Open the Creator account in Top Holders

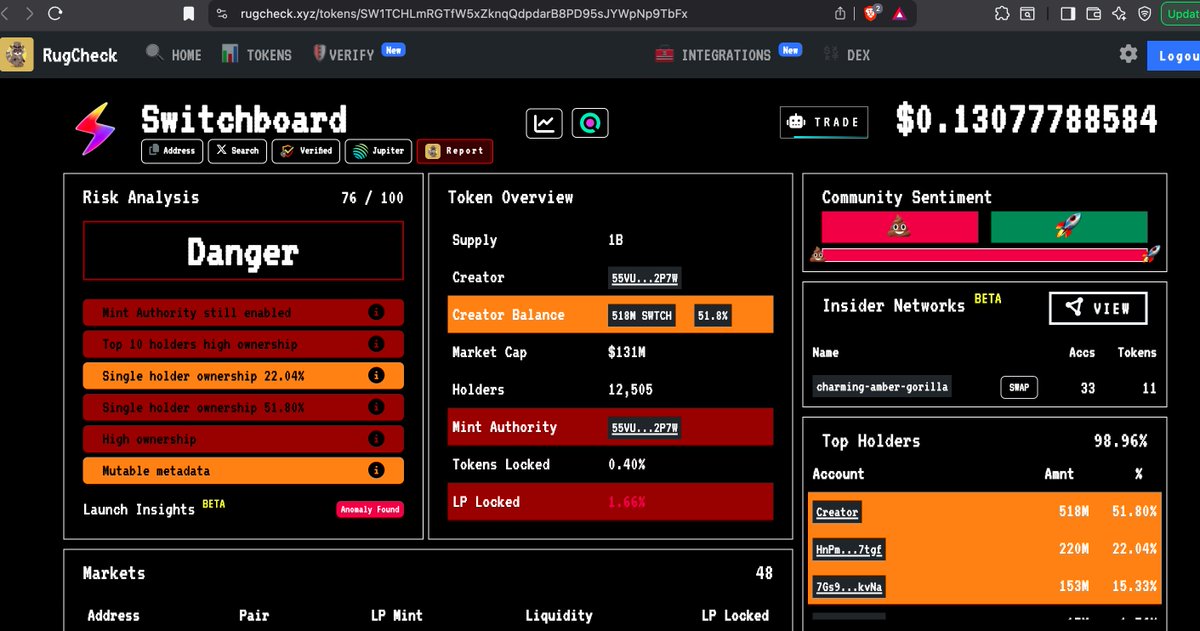[x=837, y=512]
